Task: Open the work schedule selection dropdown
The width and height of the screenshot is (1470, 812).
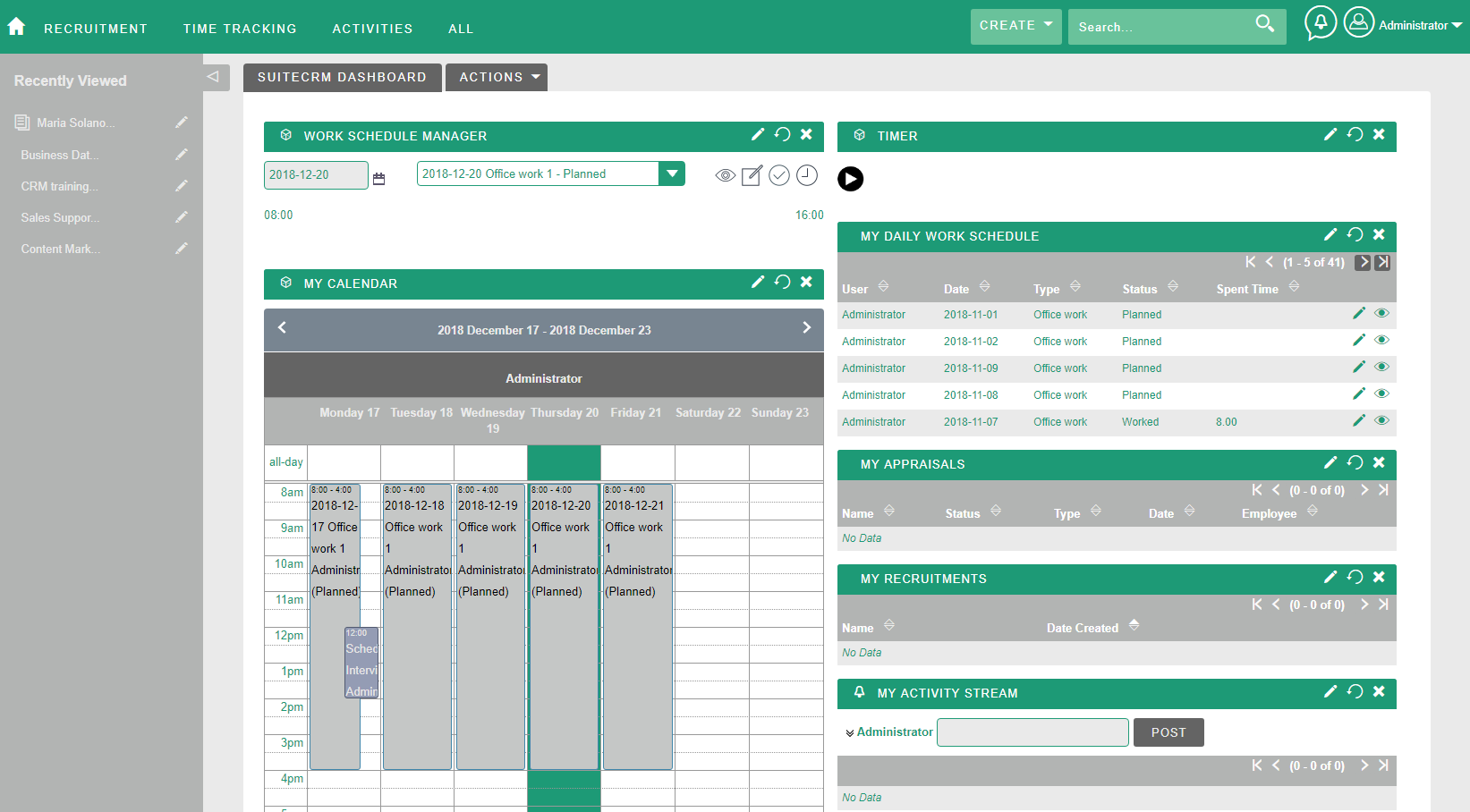Action: (672, 173)
